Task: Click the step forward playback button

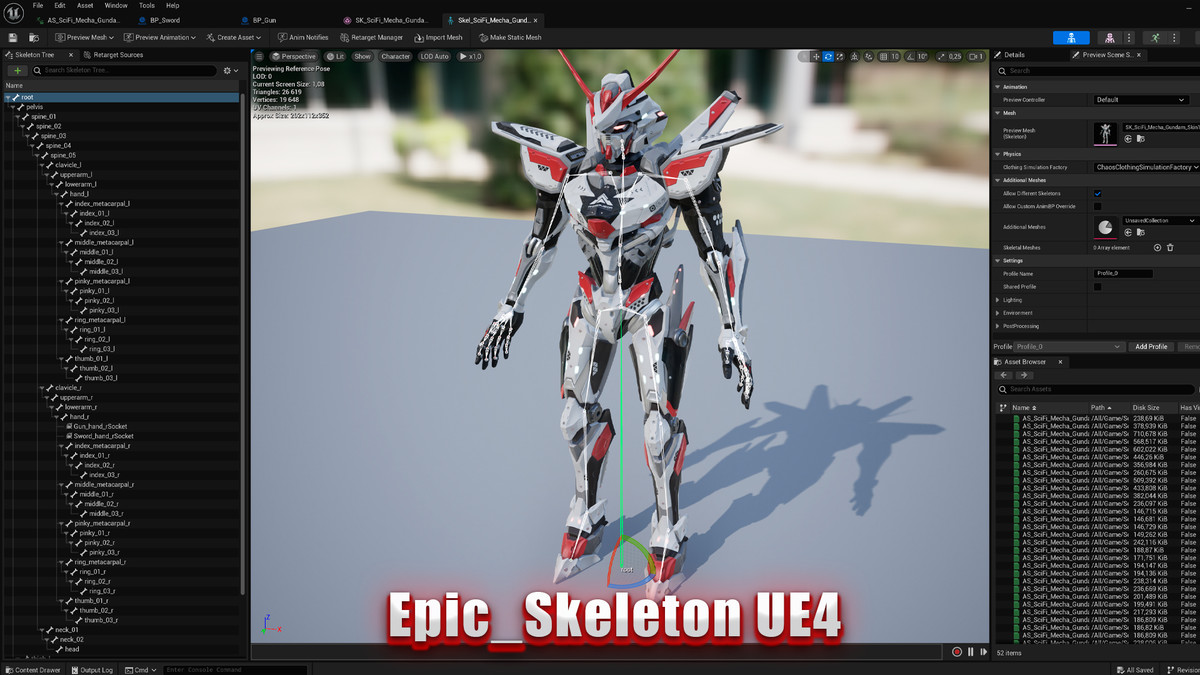Action: (x=983, y=652)
